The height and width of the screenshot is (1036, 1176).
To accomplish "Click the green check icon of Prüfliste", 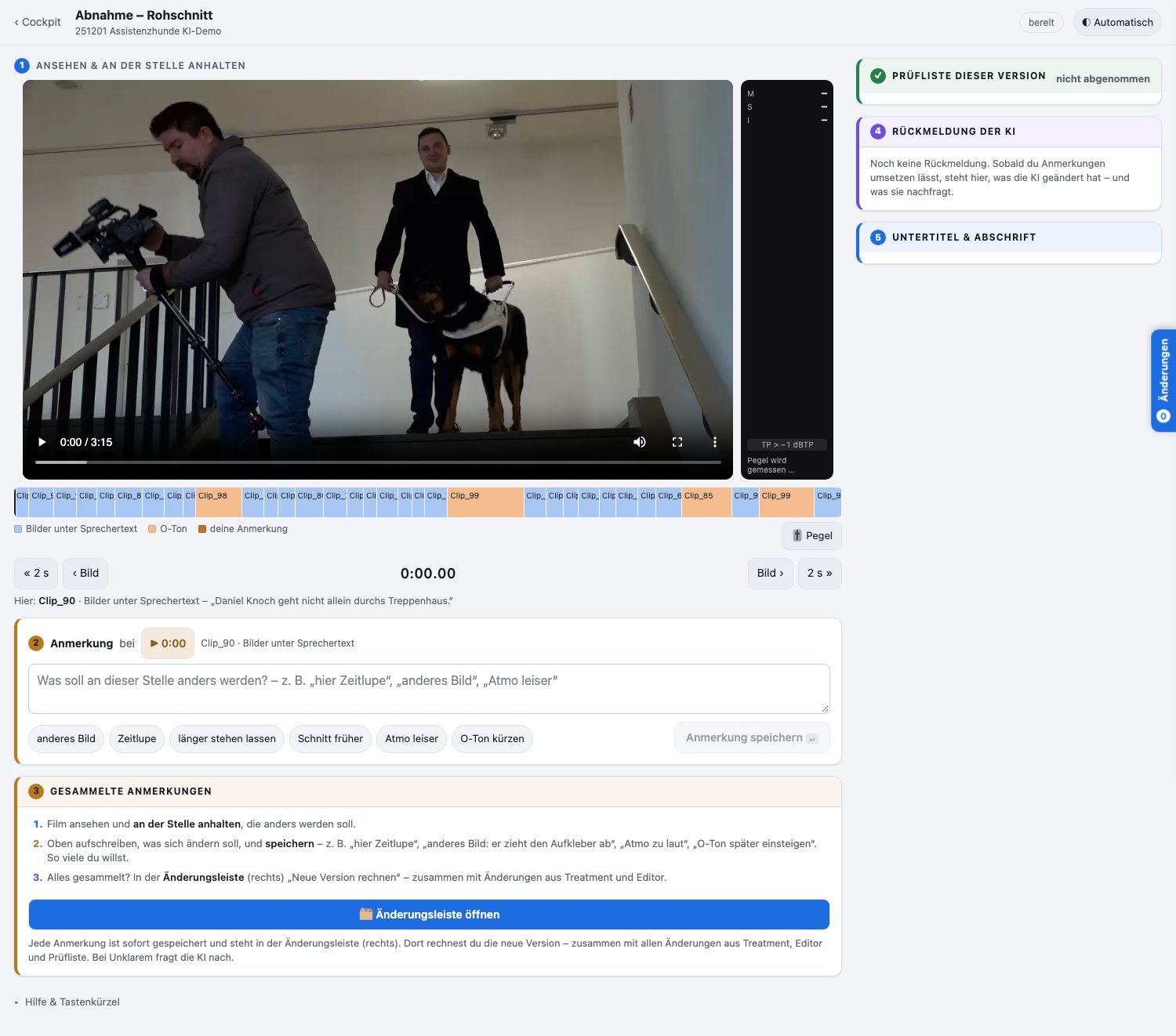I will pyautogui.click(x=878, y=76).
